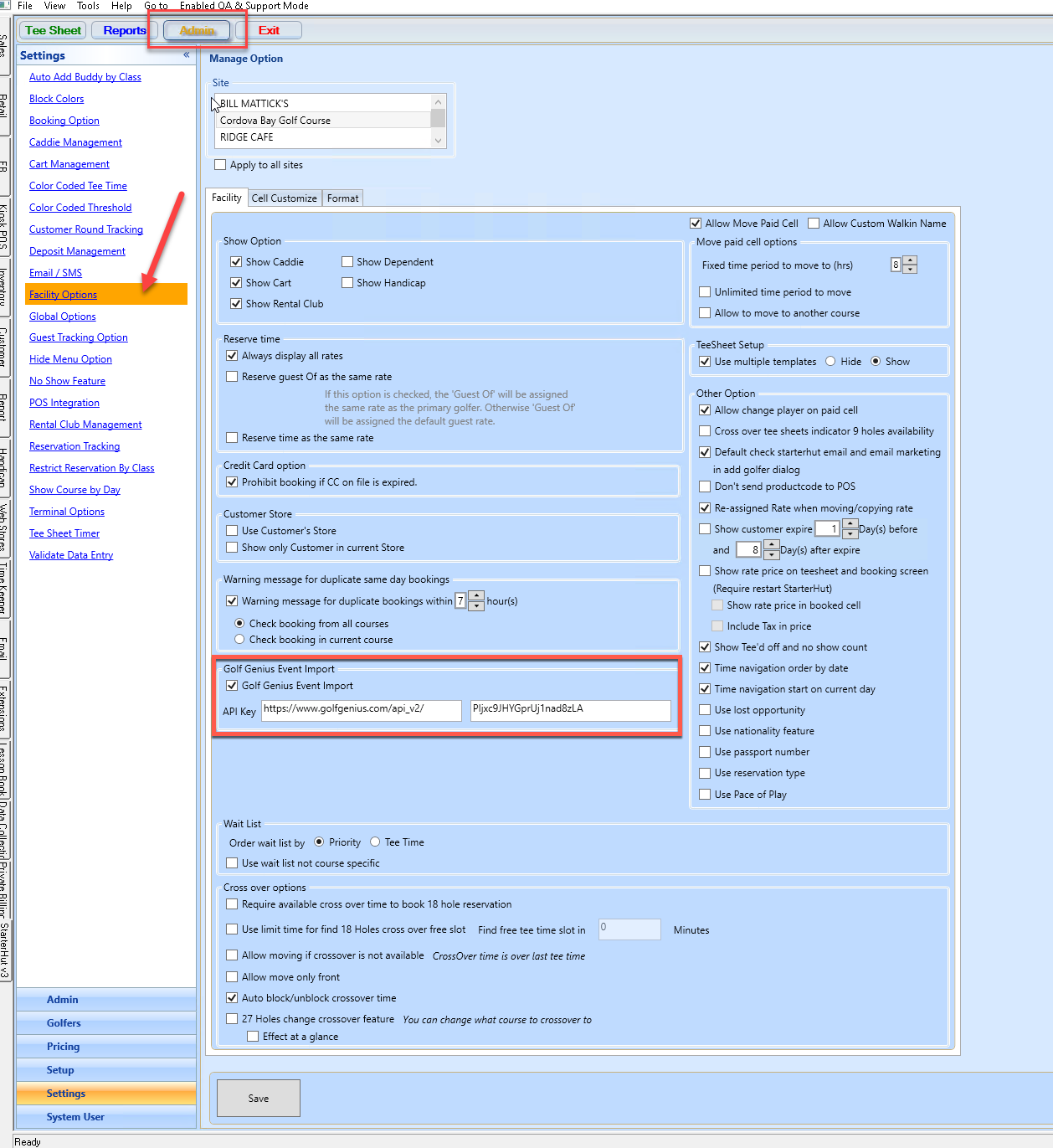Open the Global Options settings link
This screenshot has width=1053, height=1148.
(62, 317)
